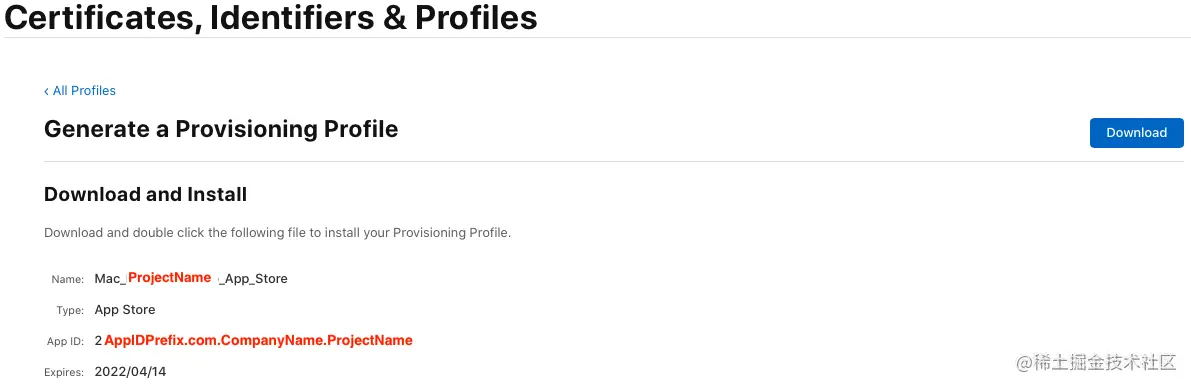The image size is (1191, 387).
Task: Click the red AppIDPrefix.com.CompanyName.ProjectName text
Action: [x=259, y=341]
